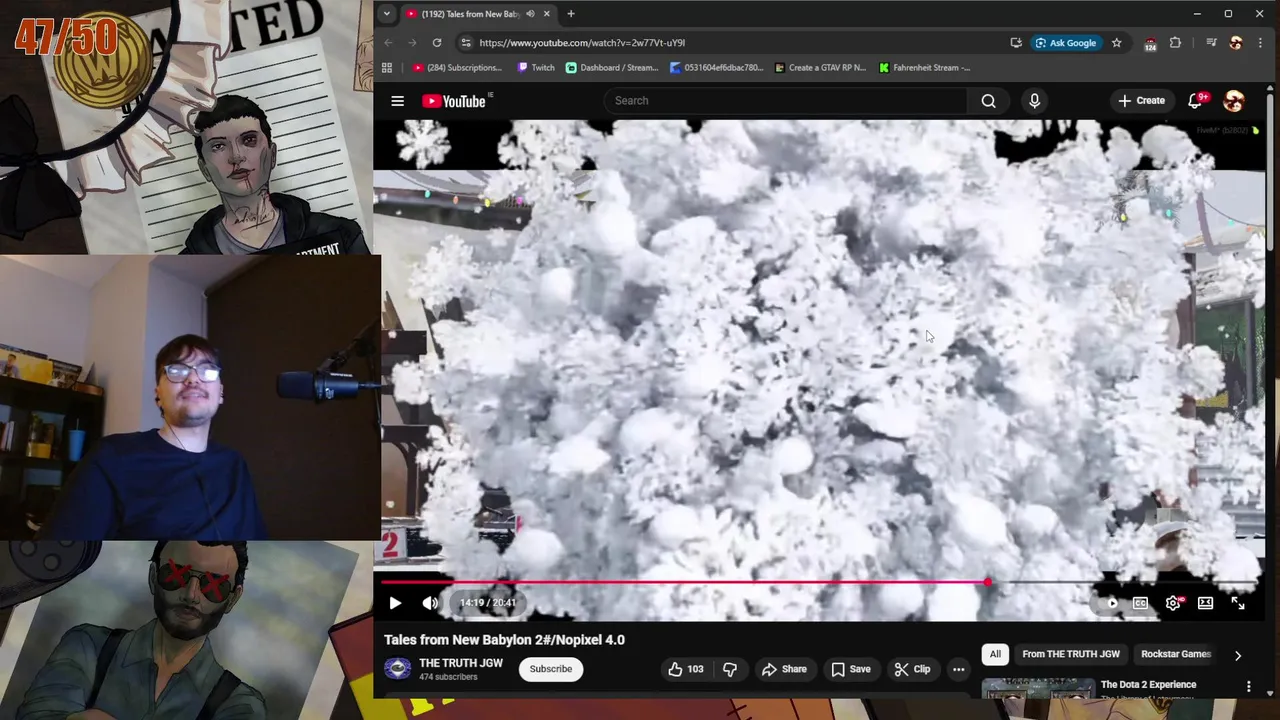Image resolution: width=1280 pixels, height=720 pixels.
Task: Close the Tales from New Babylon tab
Action: 546,14
